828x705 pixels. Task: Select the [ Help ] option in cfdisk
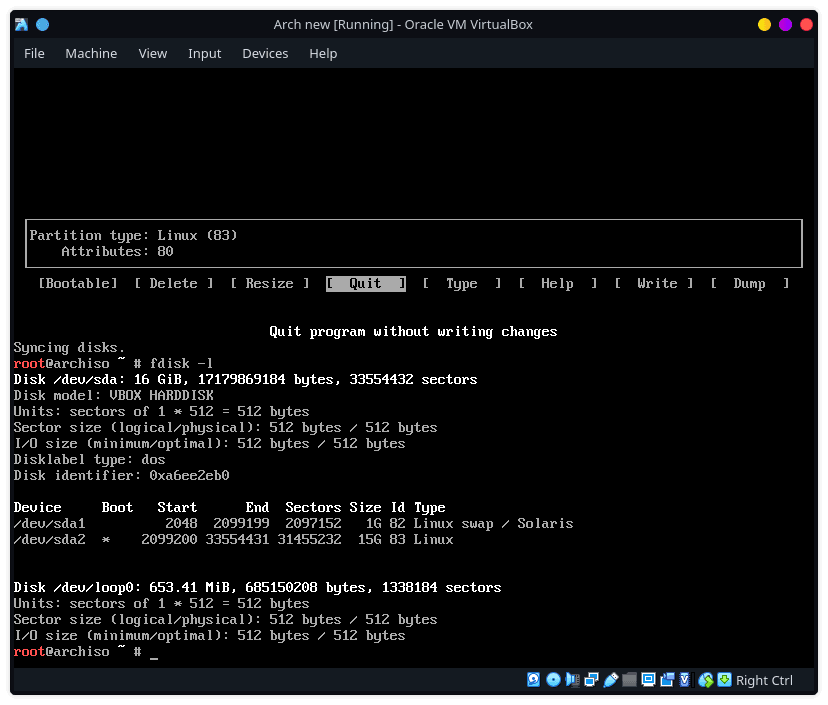(x=557, y=284)
